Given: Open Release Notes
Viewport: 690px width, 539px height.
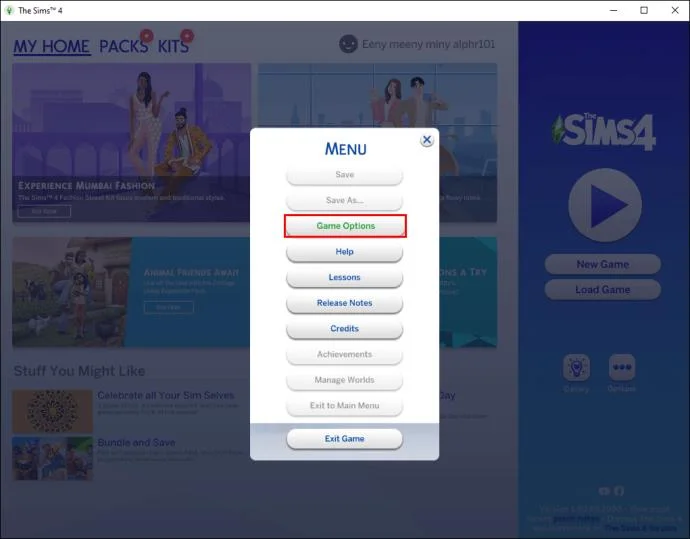Looking at the screenshot, I should tap(345, 303).
